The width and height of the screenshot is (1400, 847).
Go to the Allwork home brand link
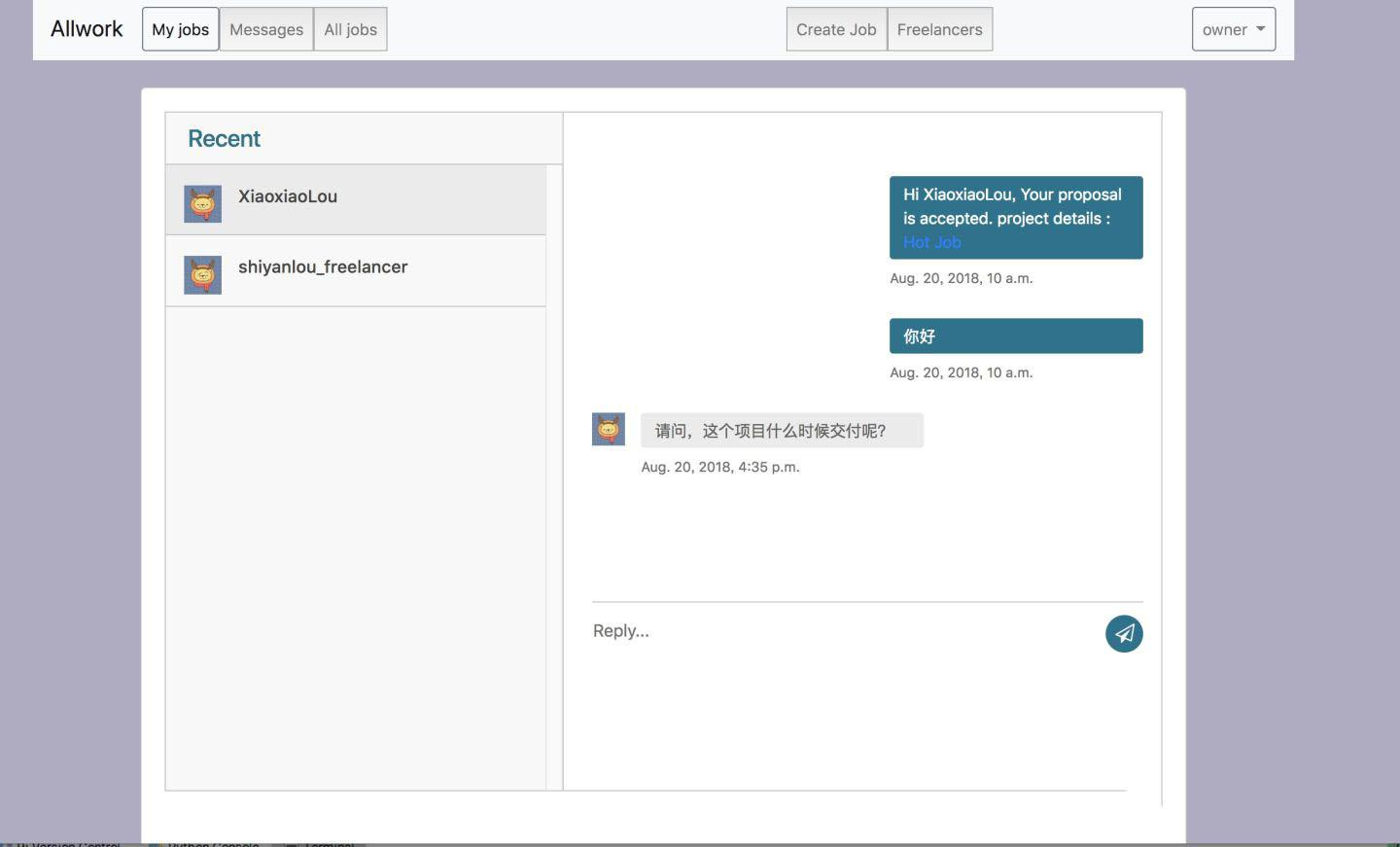pos(87,29)
